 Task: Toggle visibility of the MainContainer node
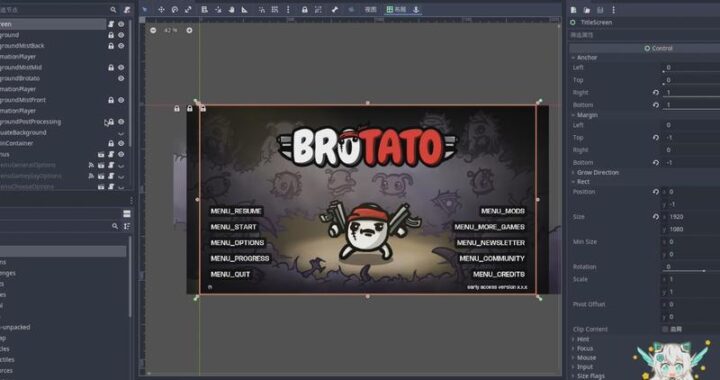(121, 143)
